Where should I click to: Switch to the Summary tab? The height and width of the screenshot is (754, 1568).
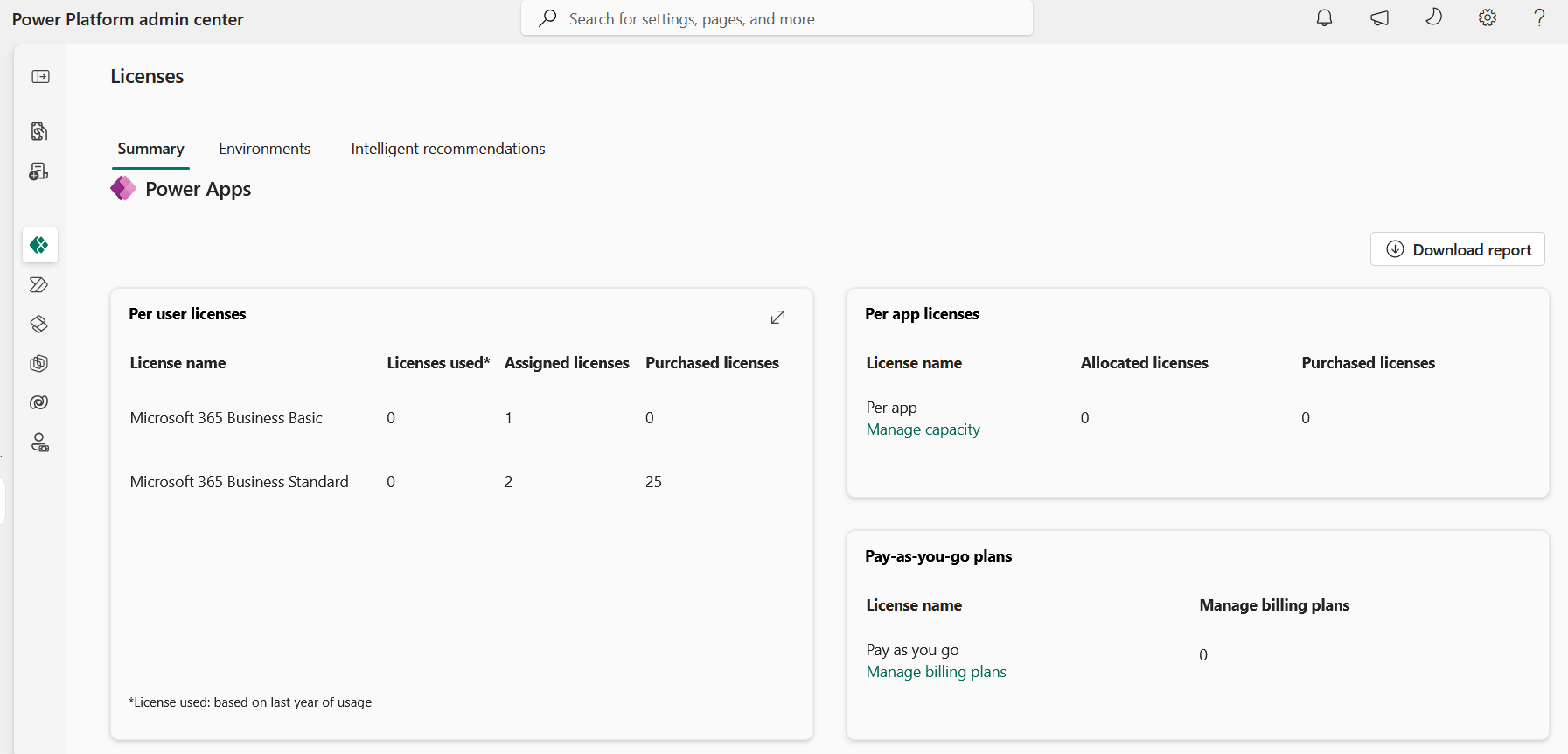point(150,149)
